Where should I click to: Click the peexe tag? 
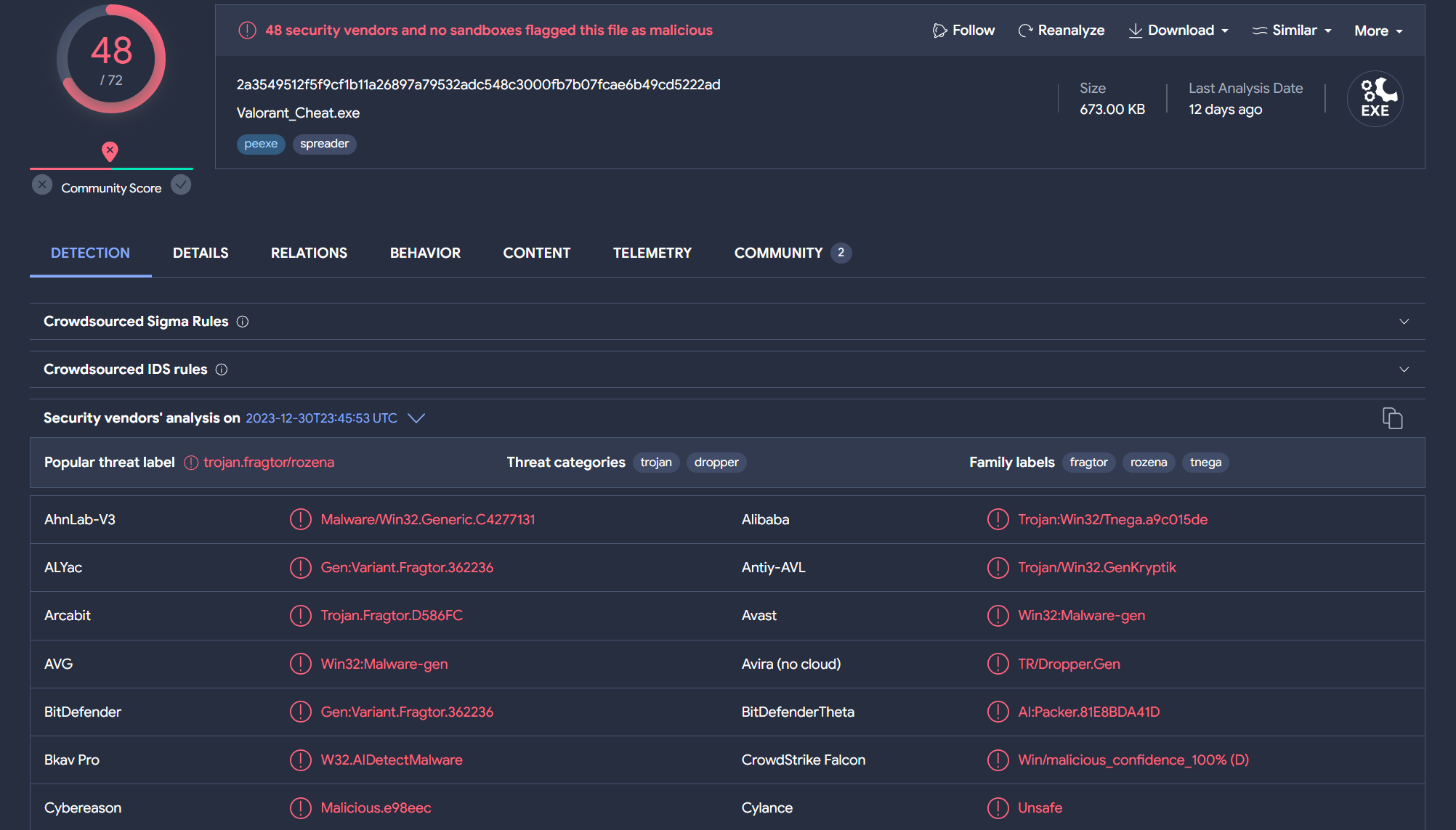261,144
